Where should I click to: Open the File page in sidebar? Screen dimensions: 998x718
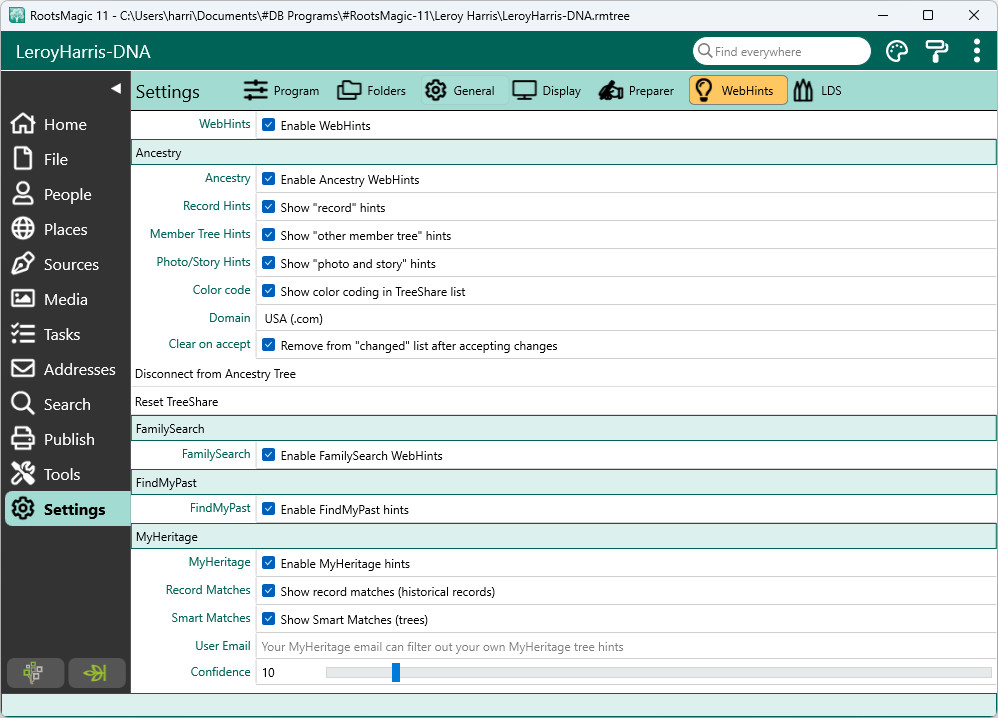point(66,159)
